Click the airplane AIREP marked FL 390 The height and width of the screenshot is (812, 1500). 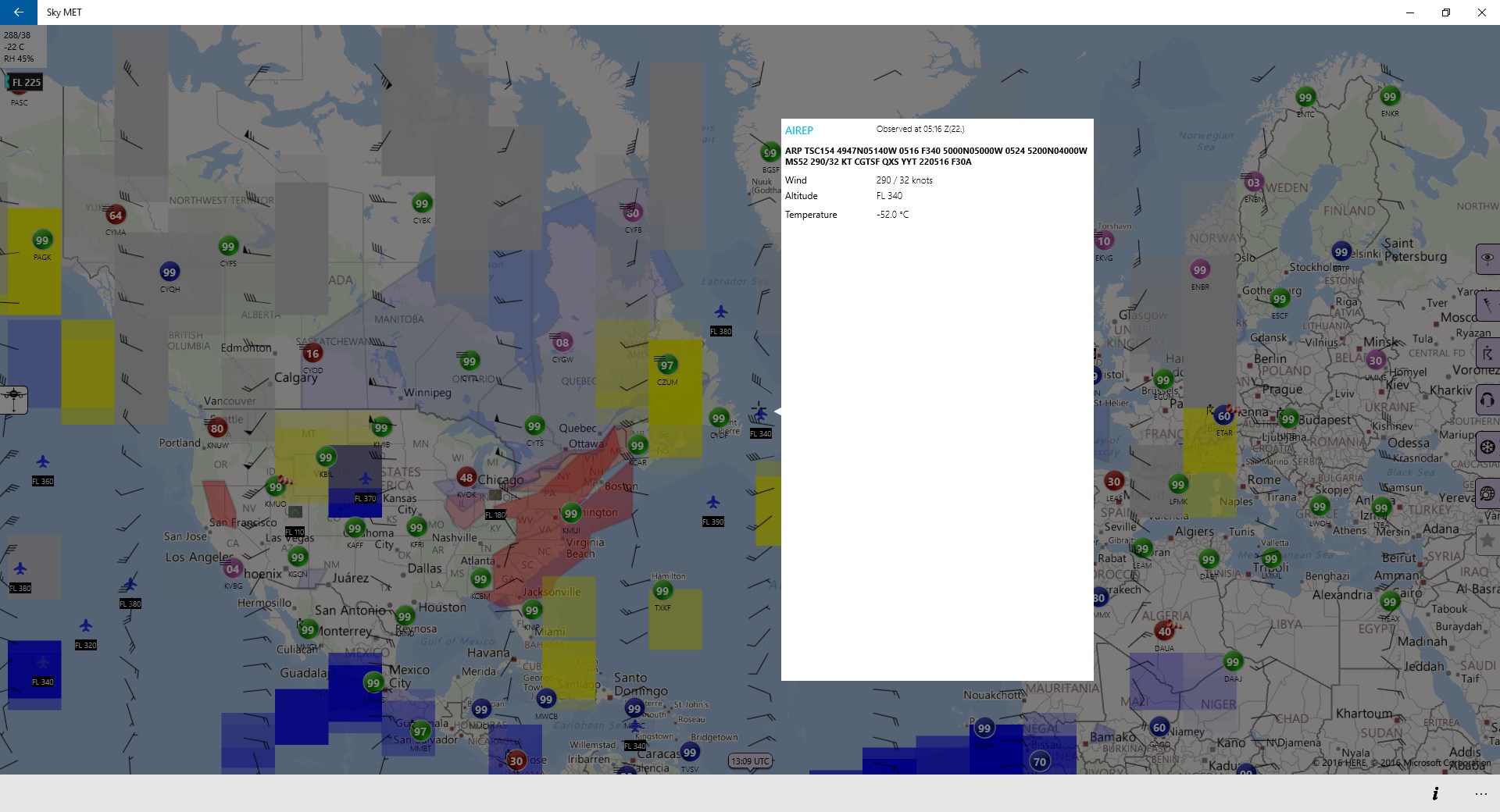pos(712,502)
